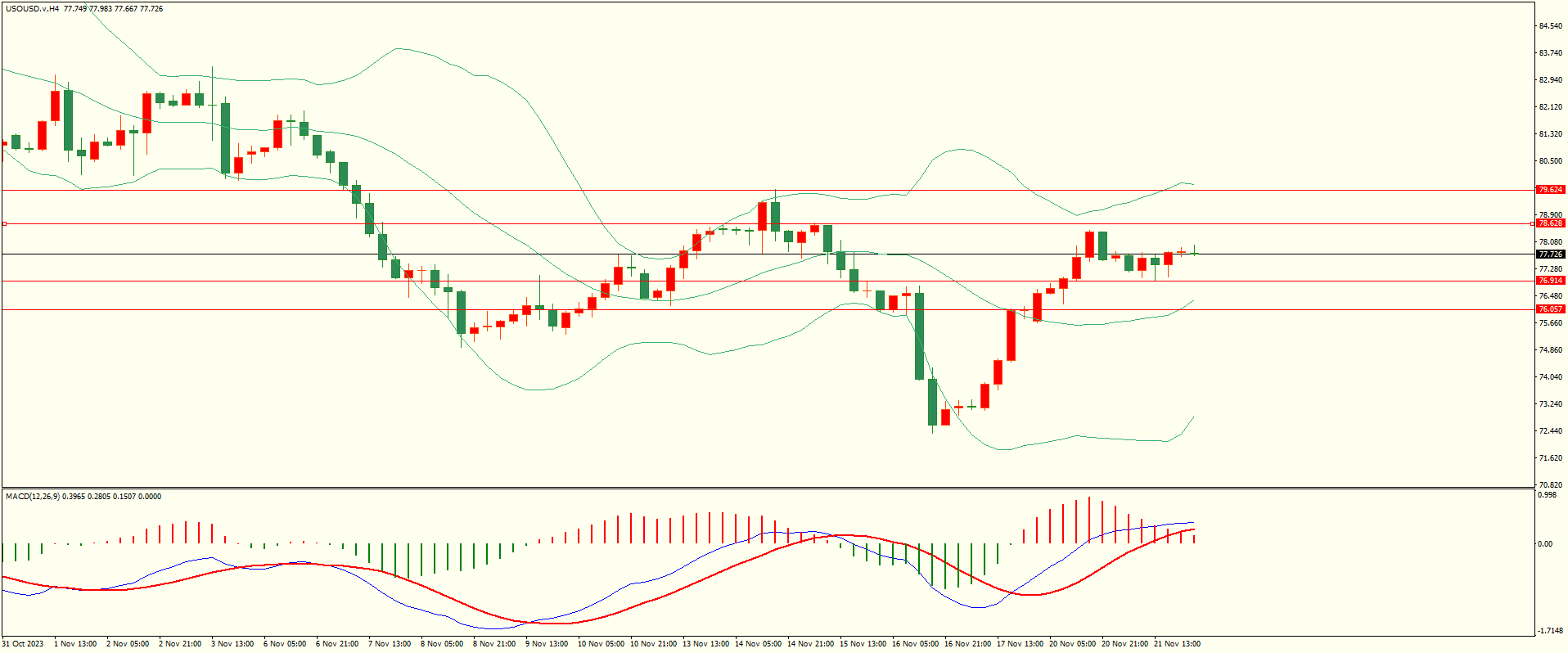Click the 75.660 price axis value
Screen dimensions: 1568x653
click(1550, 323)
